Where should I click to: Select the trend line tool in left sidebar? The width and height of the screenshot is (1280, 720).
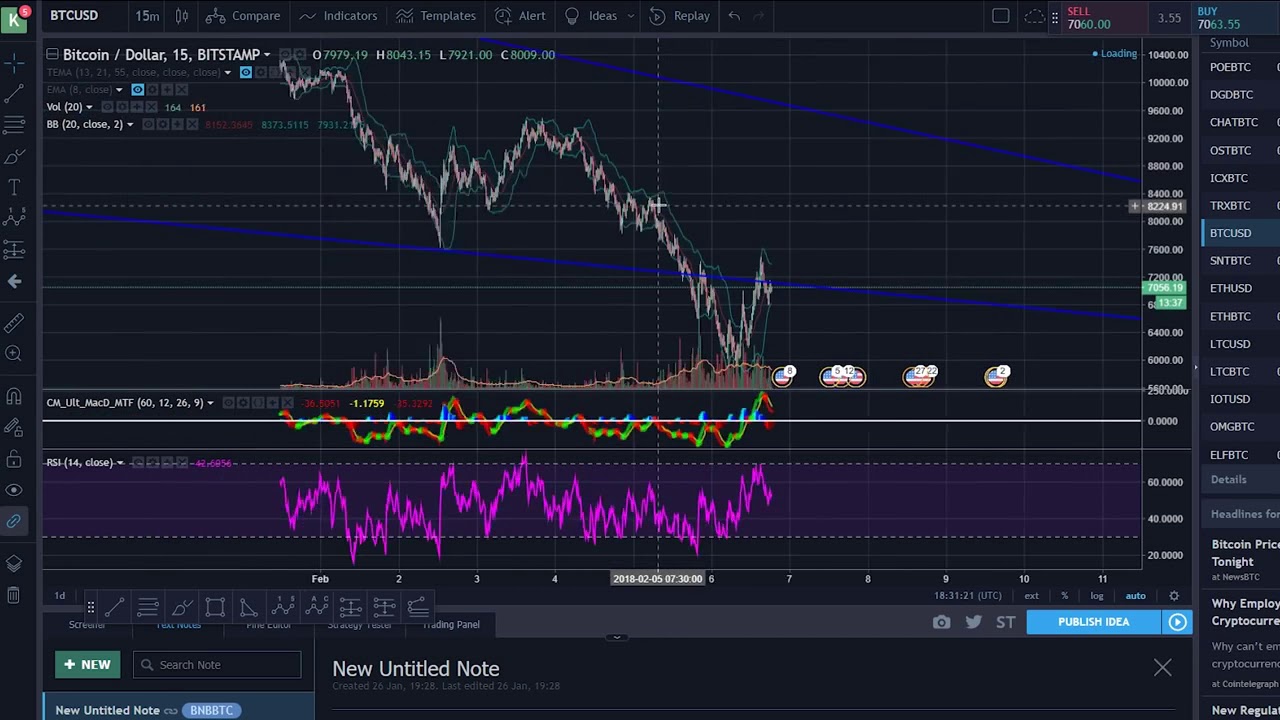[14, 94]
